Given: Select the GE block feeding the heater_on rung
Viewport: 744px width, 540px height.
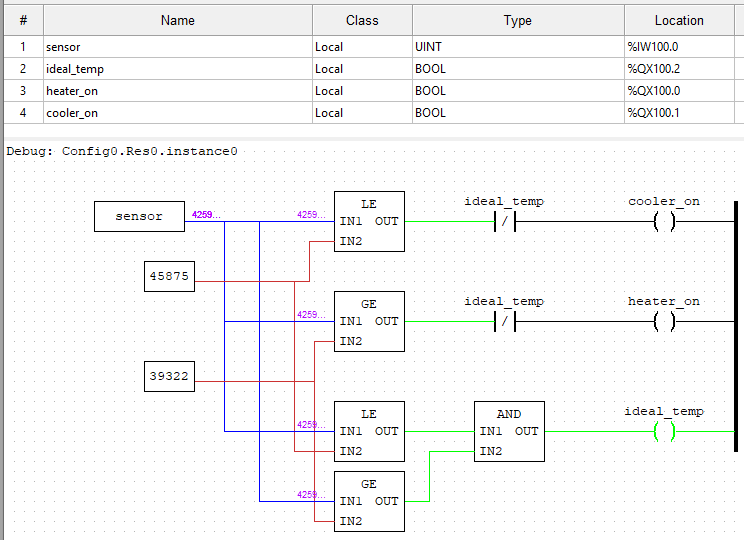Looking at the screenshot, I should click(x=369, y=321).
